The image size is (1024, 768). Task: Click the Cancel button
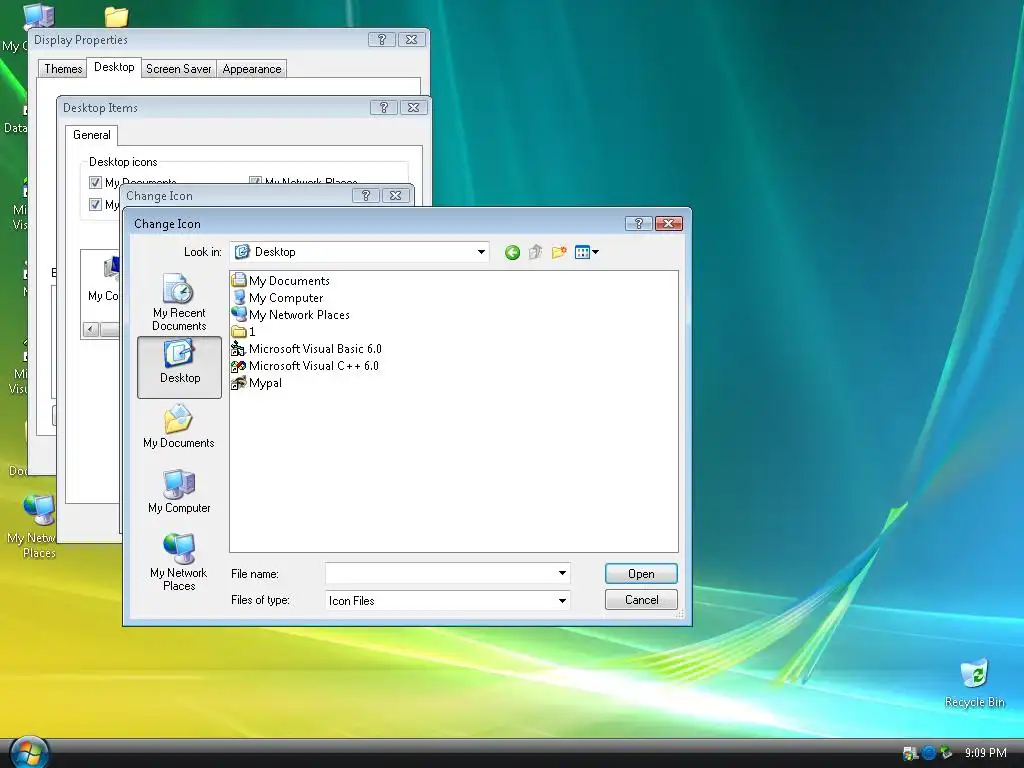coord(641,600)
